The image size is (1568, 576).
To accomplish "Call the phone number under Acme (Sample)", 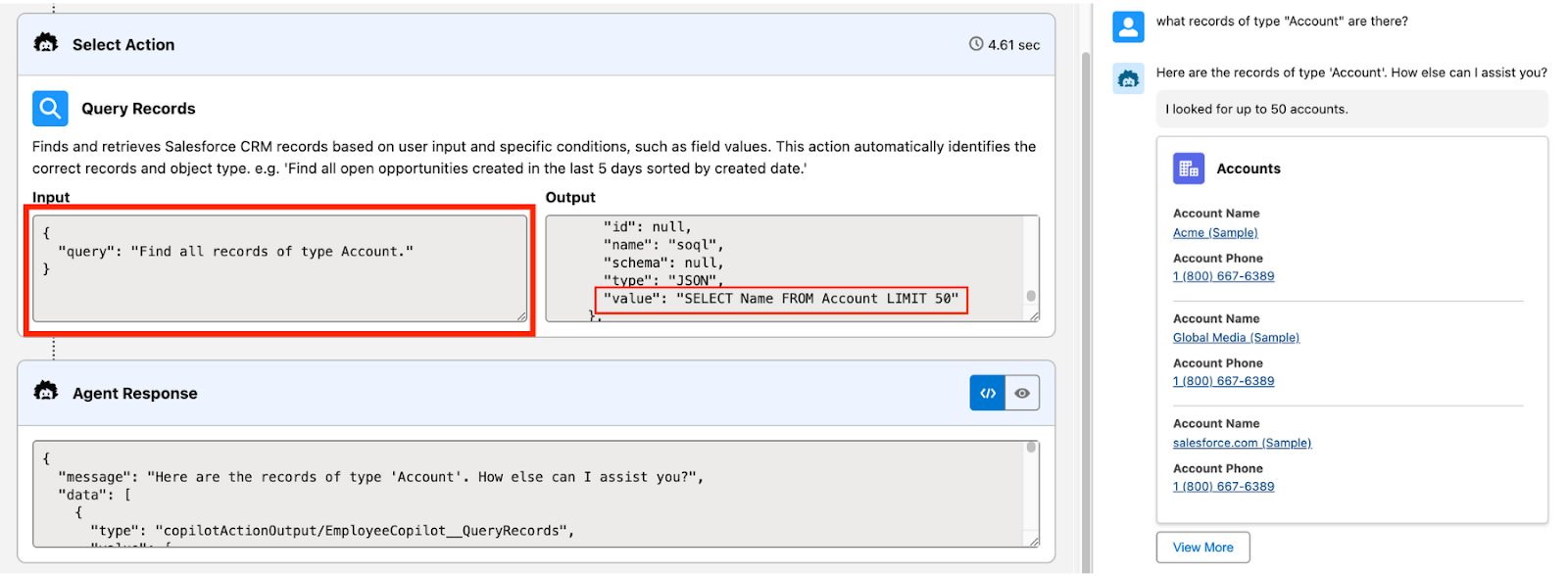I will click(x=1224, y=276).
